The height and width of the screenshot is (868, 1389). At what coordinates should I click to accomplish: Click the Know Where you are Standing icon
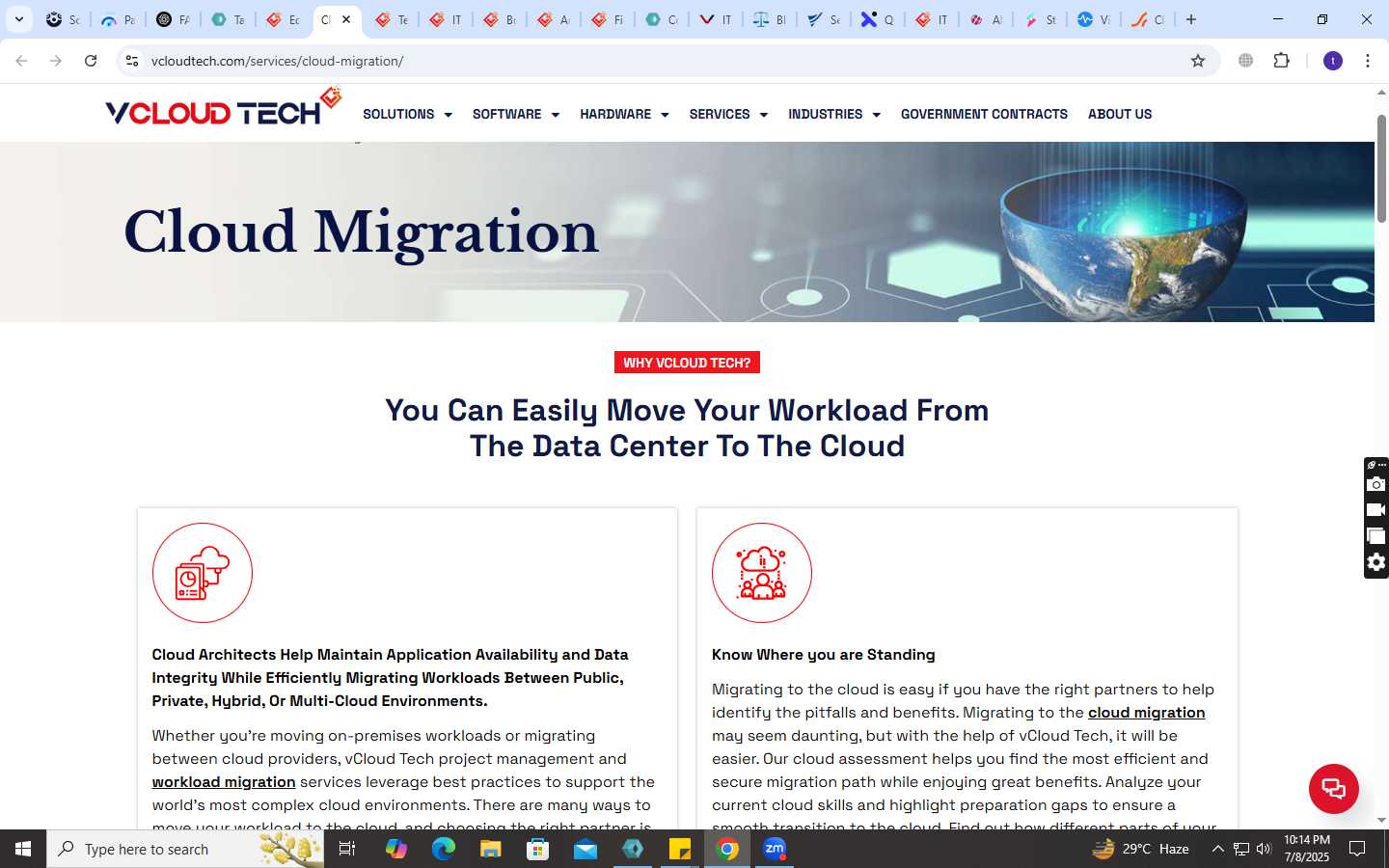point(762,573)
